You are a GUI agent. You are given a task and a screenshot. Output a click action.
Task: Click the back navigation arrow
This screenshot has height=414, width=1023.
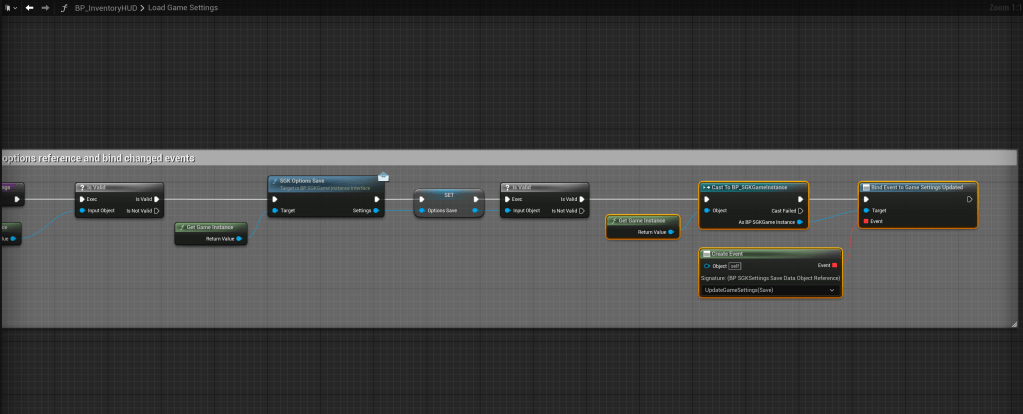[x=29, y=8]
